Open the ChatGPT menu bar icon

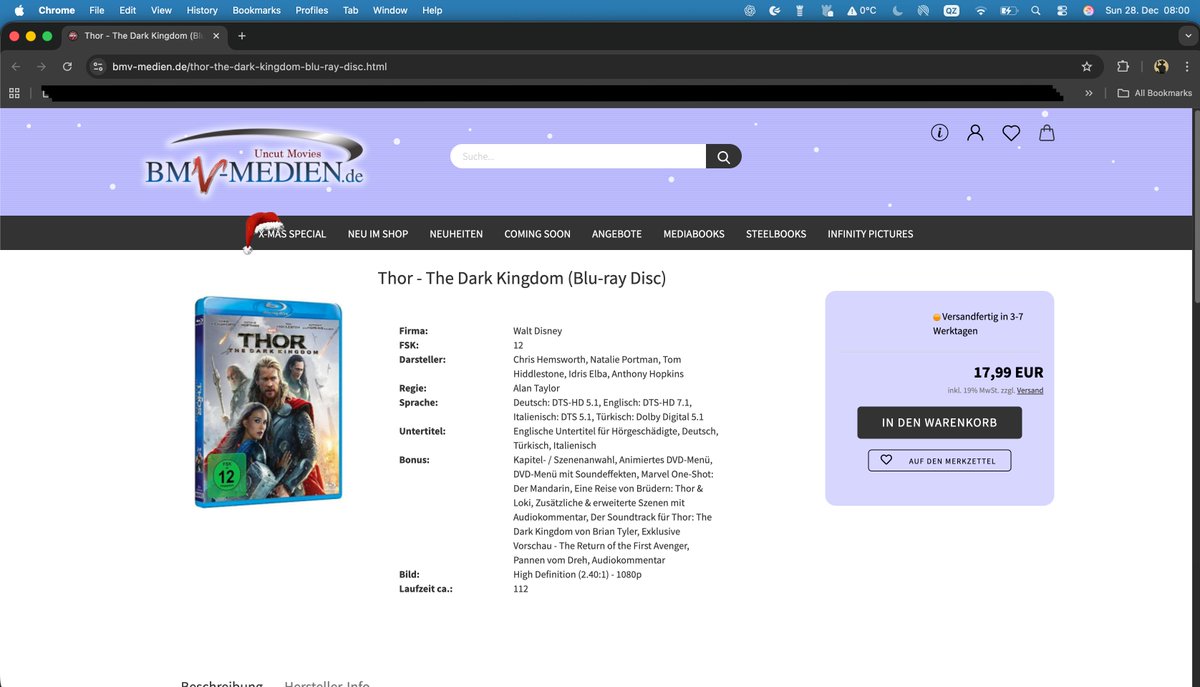(750, 10)
